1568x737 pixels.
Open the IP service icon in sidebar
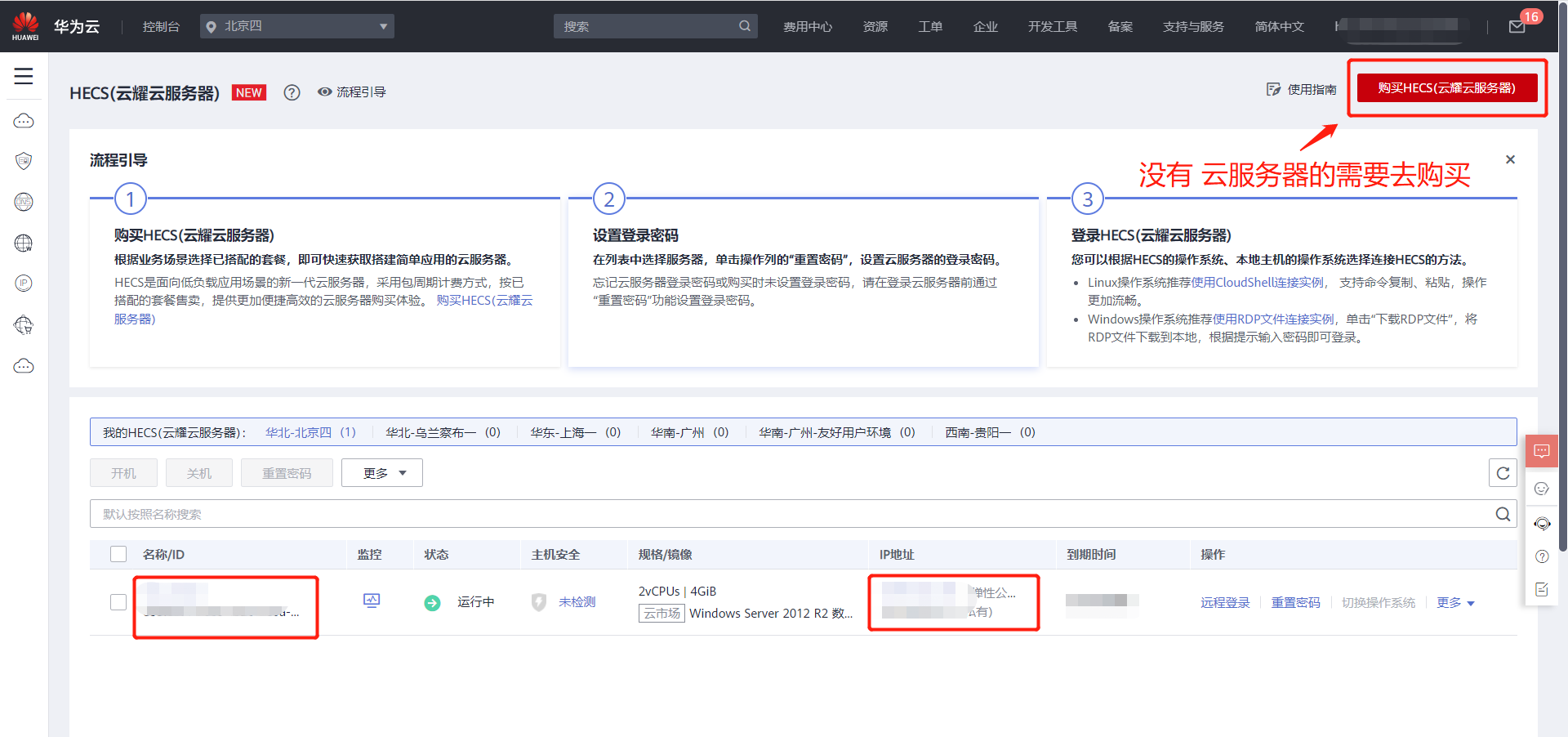coord(24,284)
